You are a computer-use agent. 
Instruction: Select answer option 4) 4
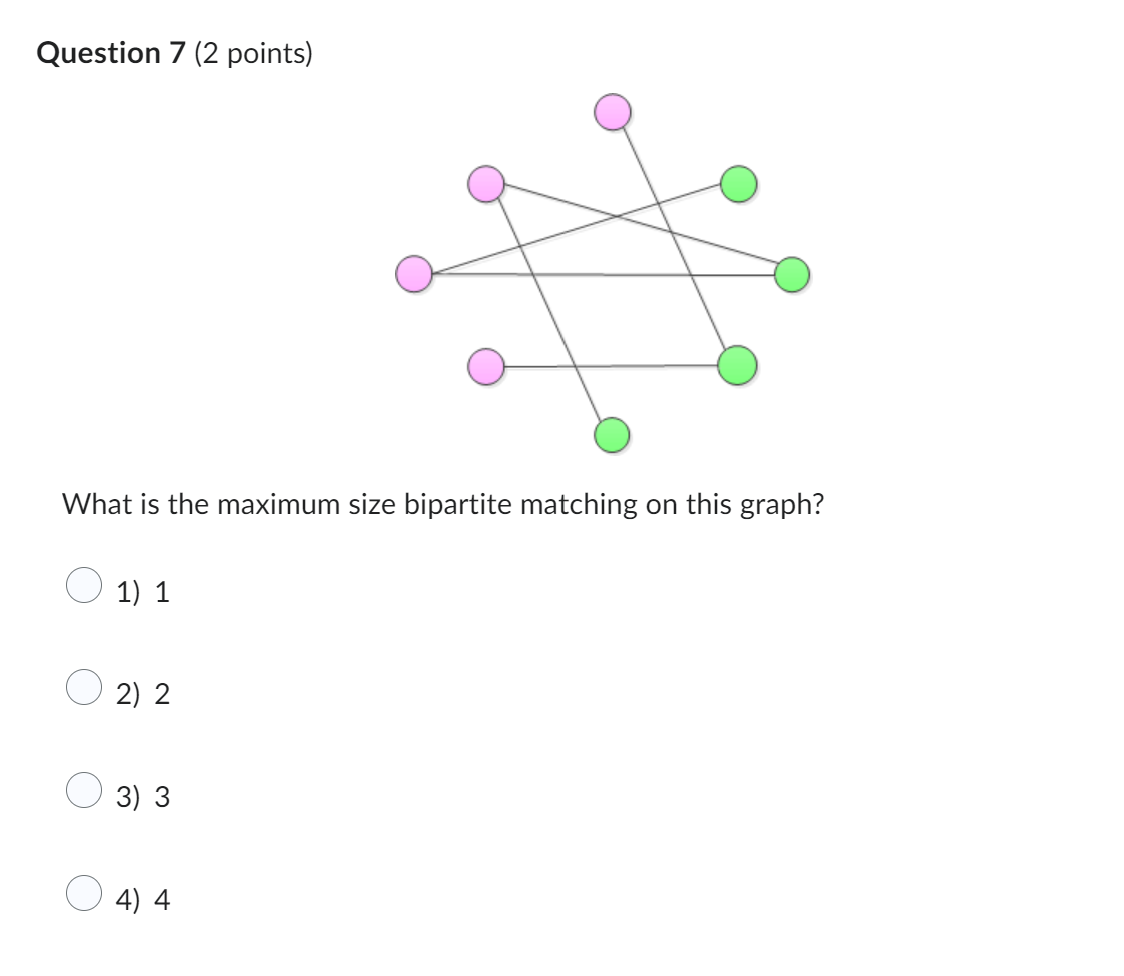[84, 894]
